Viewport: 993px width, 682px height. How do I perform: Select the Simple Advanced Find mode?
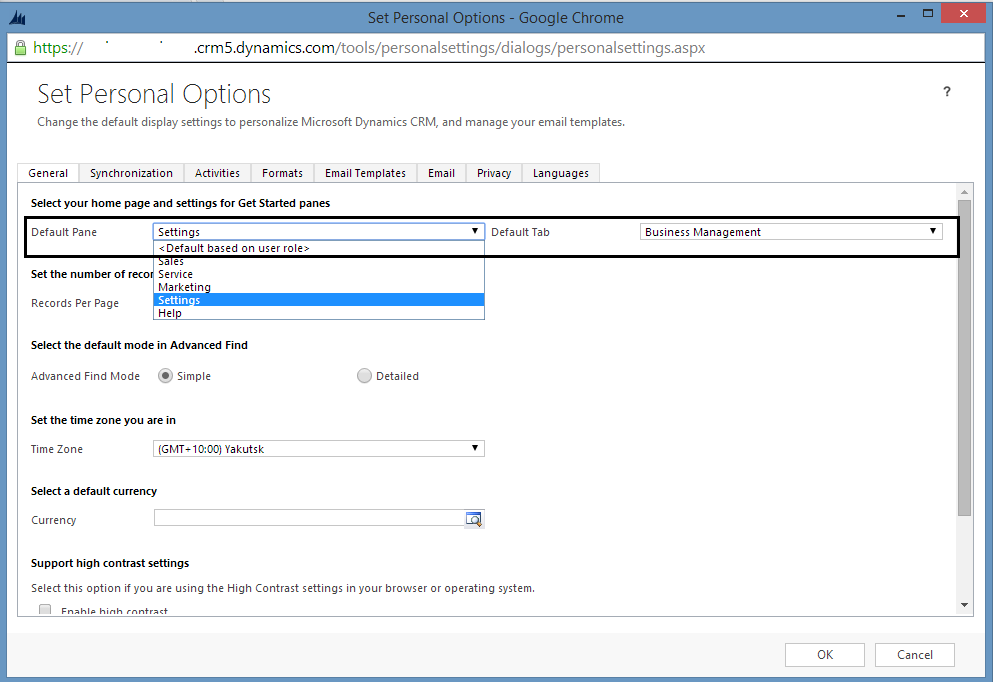165,376
